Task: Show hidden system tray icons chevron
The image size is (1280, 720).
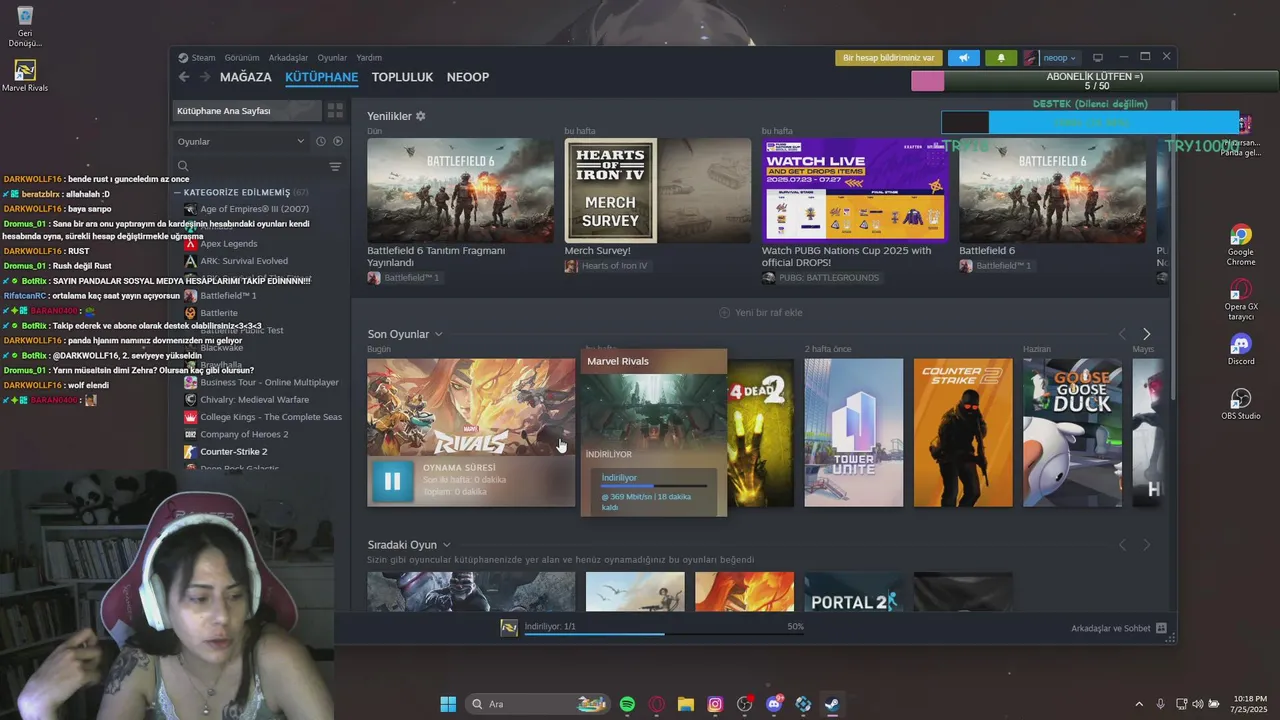Action: tap(1138, 704)
